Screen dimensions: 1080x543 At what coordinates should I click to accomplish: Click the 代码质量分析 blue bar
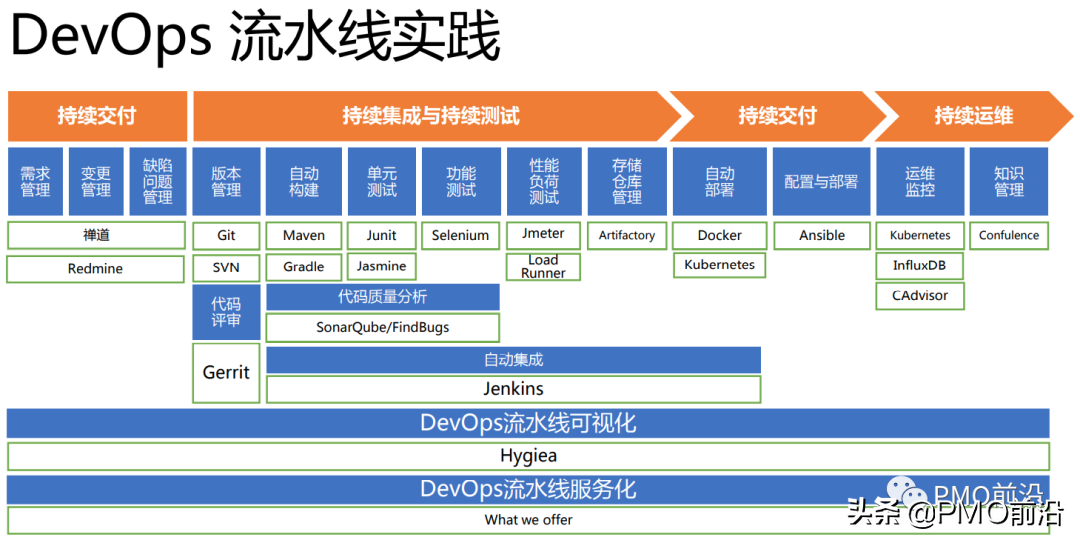383,297
